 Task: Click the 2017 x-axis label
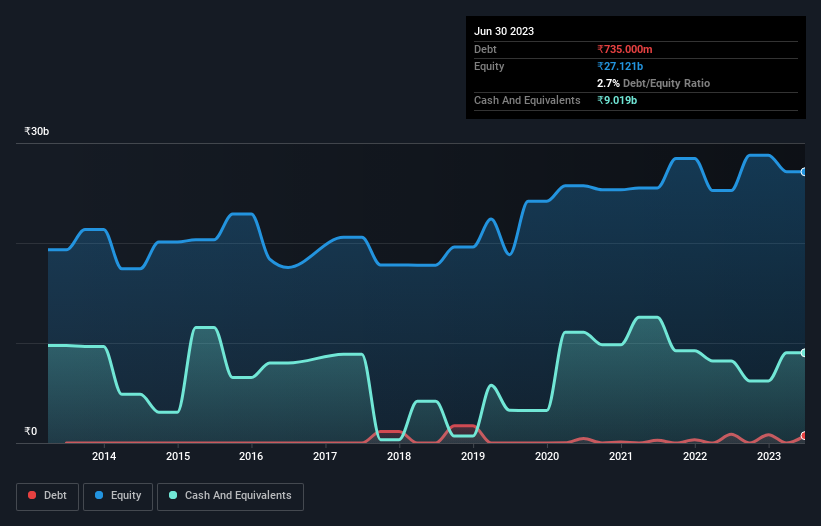325,456
